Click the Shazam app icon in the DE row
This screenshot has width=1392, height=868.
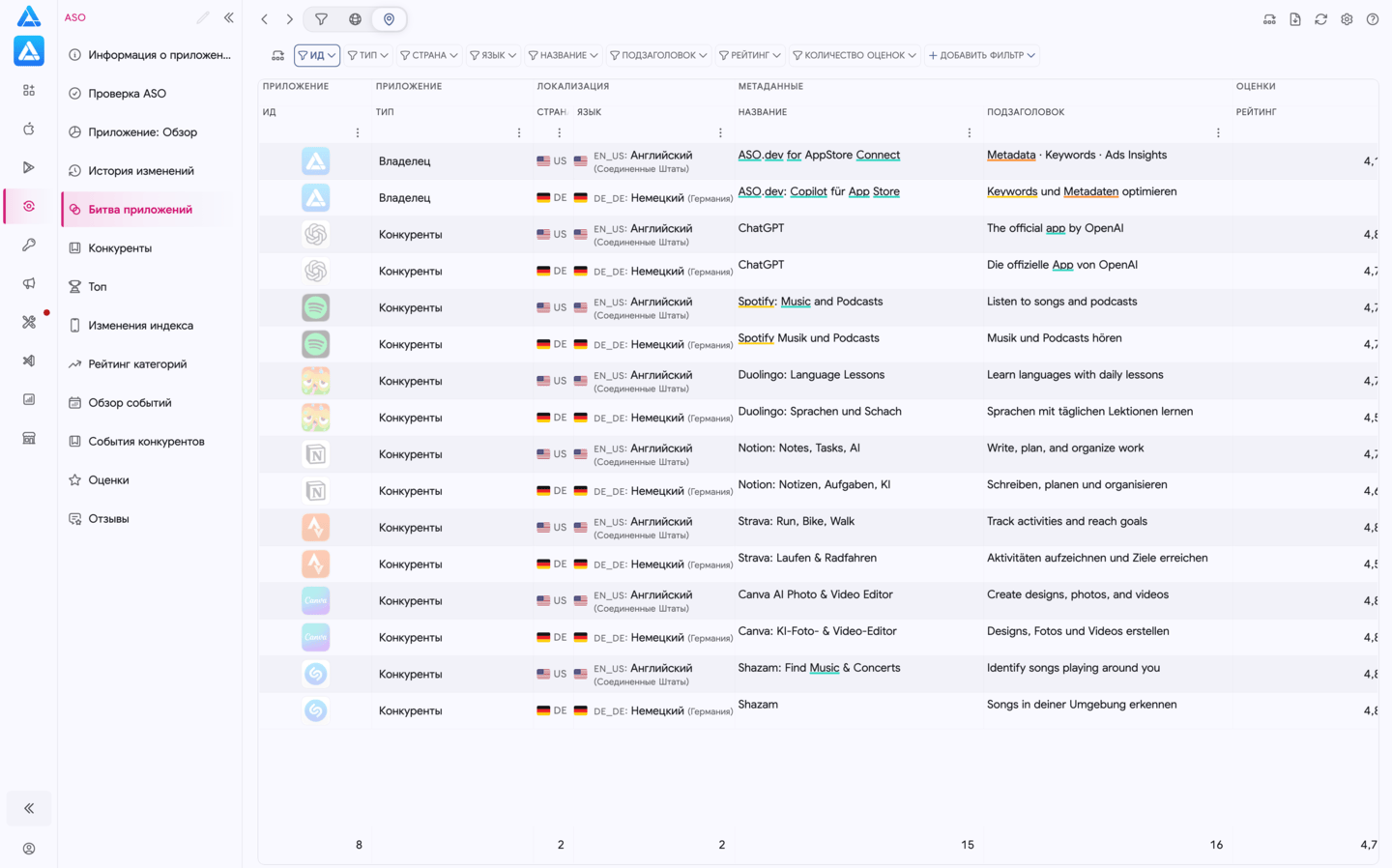coord(315,710)
